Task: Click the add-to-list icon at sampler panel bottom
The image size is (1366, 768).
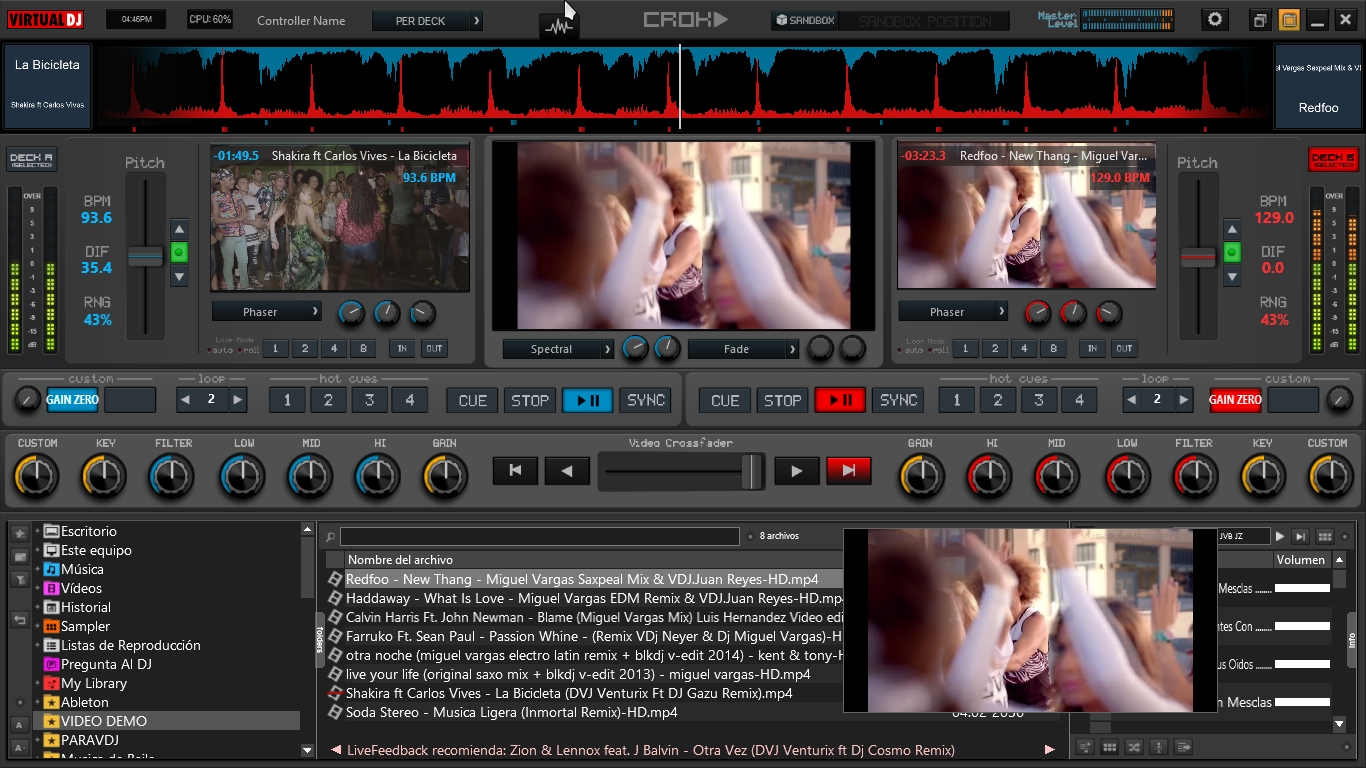Action: pyautogui.click(x=1184, y=747)
